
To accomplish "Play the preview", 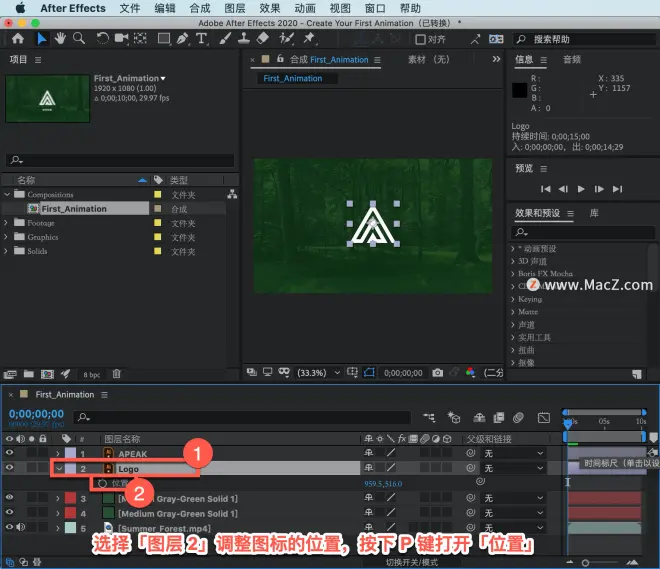I will pos(581,189).
